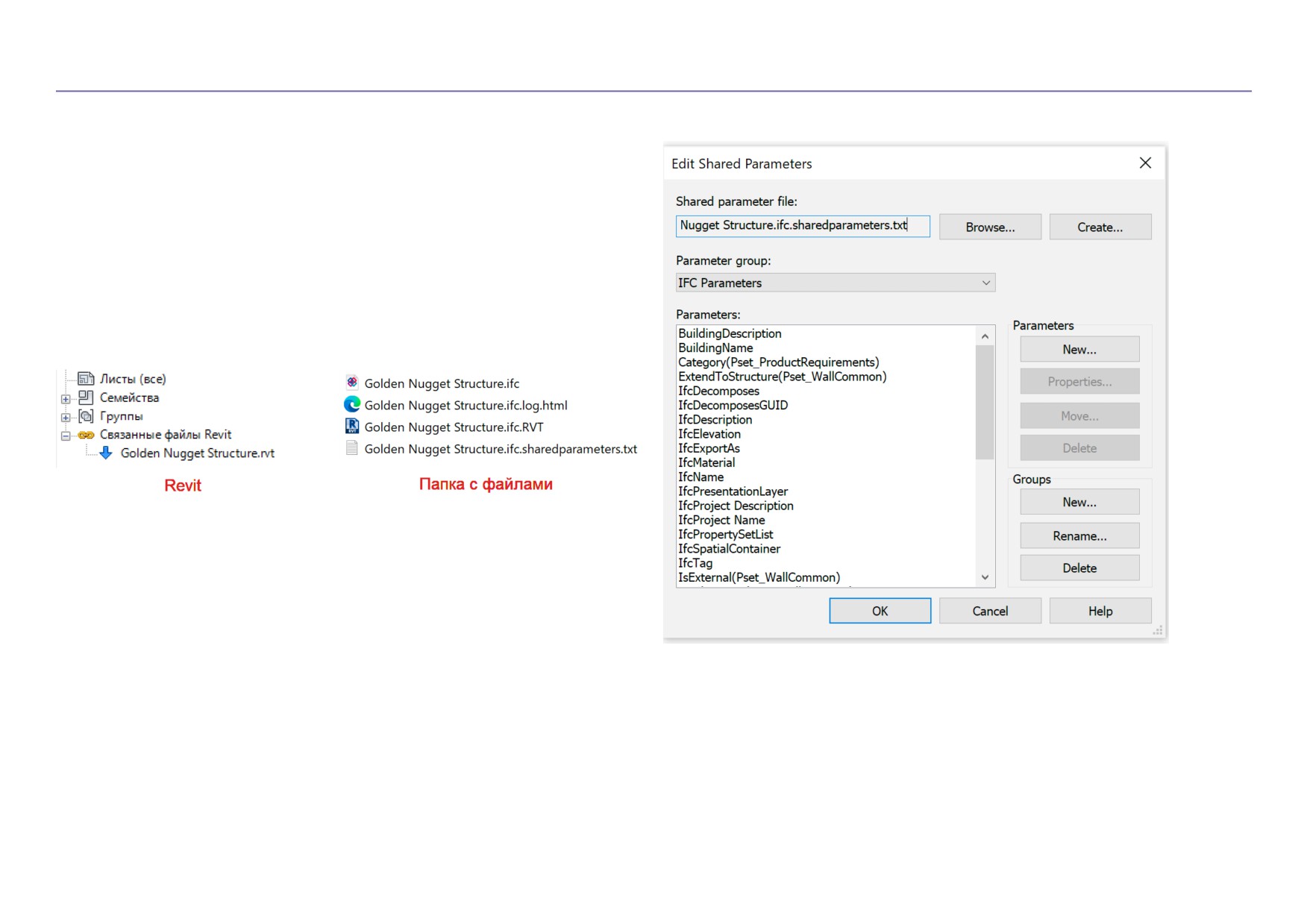Select Группы tree item label

click(121, 416)
